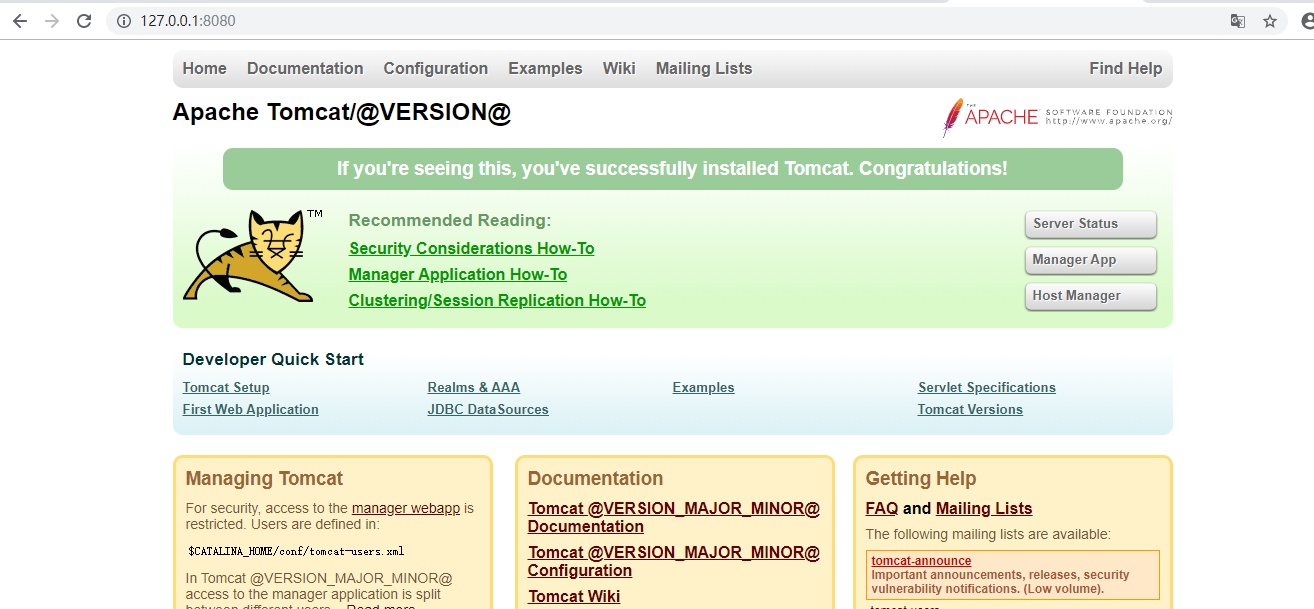Open the Tomcat Wiki link
This screenshot has width=1314, height=609.
[x=574, y=596]
